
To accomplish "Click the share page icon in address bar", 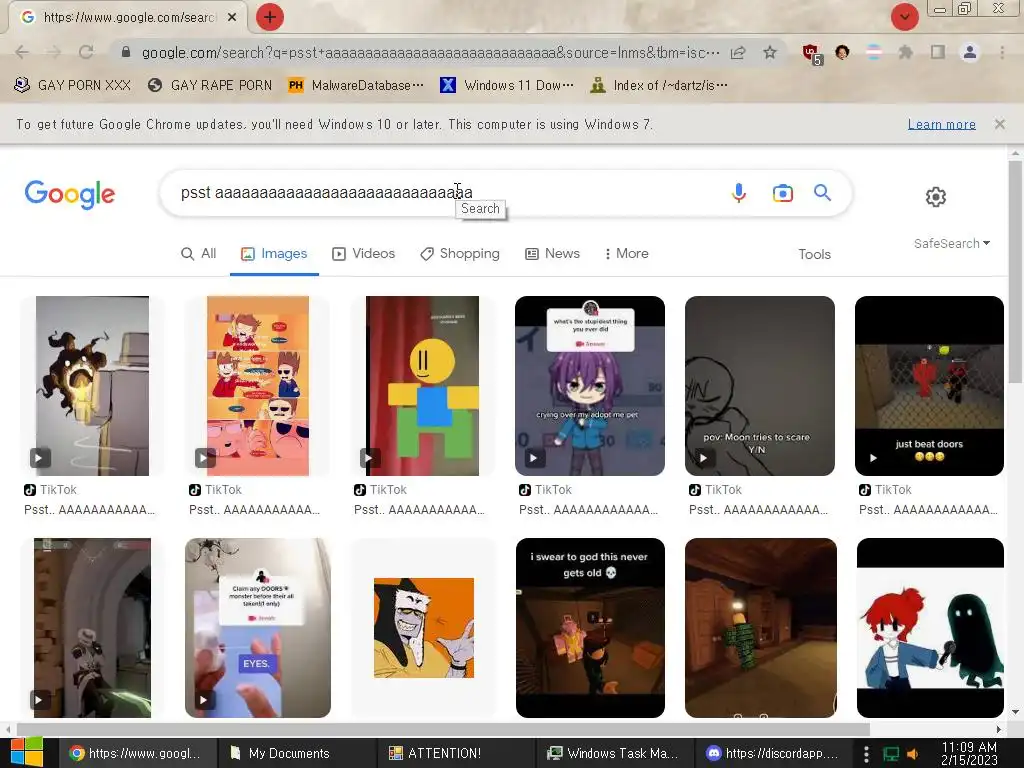I will coord(738,52).
